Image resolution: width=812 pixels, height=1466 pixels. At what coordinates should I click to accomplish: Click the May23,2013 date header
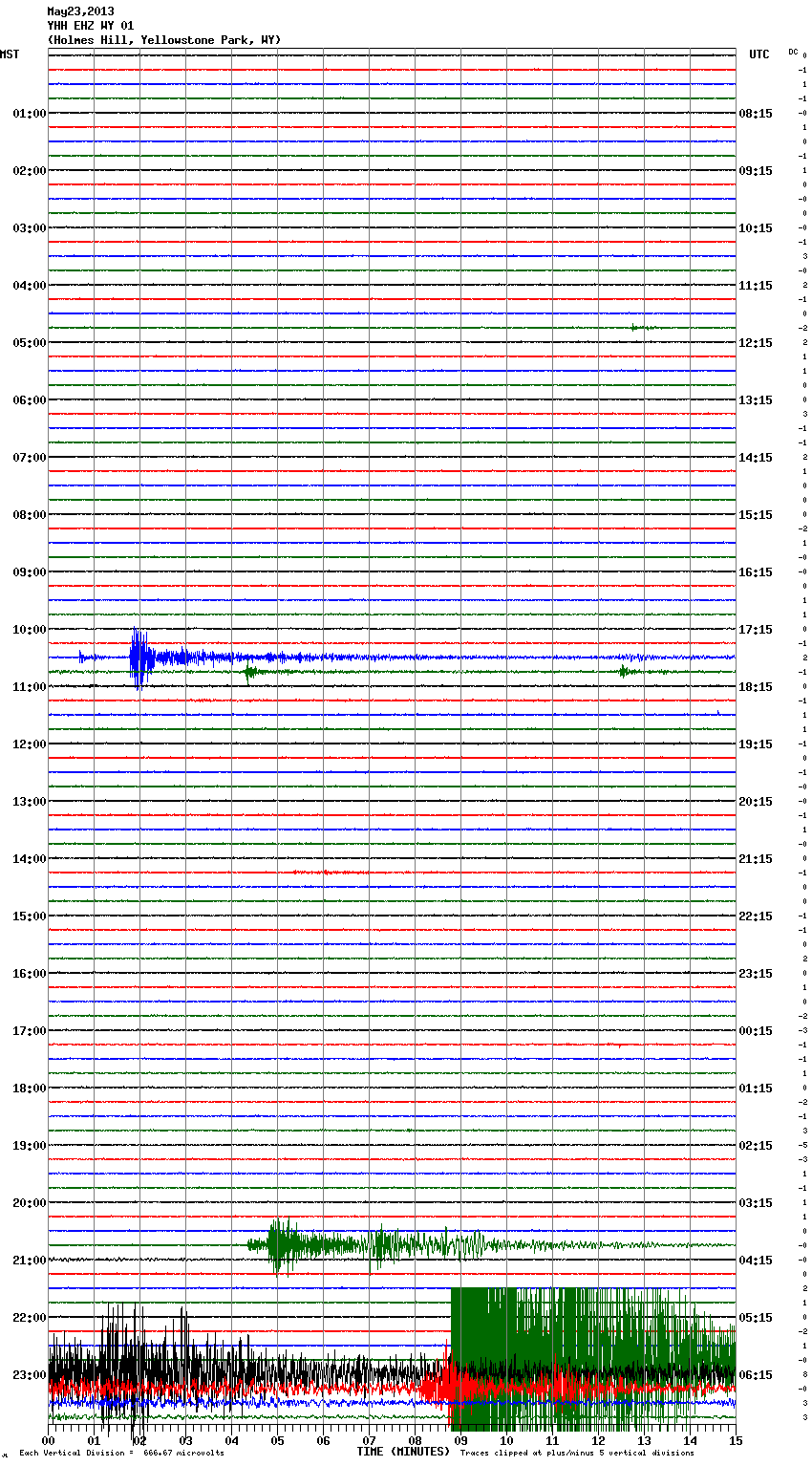[80, 11]
